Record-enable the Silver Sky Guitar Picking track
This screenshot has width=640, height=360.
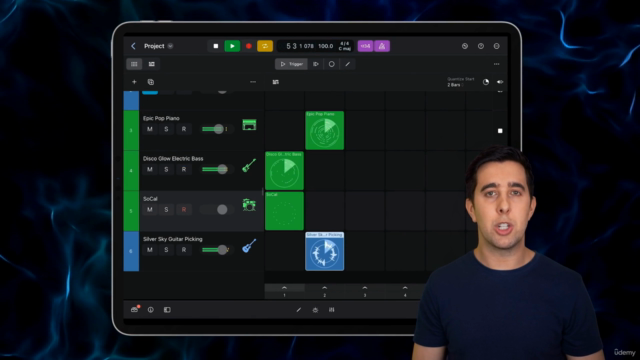coord(184,250)
